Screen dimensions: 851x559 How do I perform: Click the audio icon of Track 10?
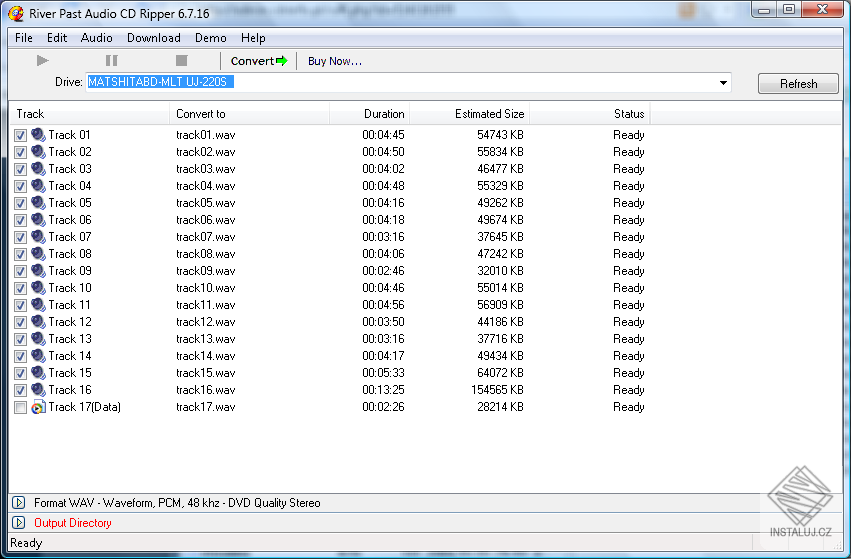pos(38,288)
